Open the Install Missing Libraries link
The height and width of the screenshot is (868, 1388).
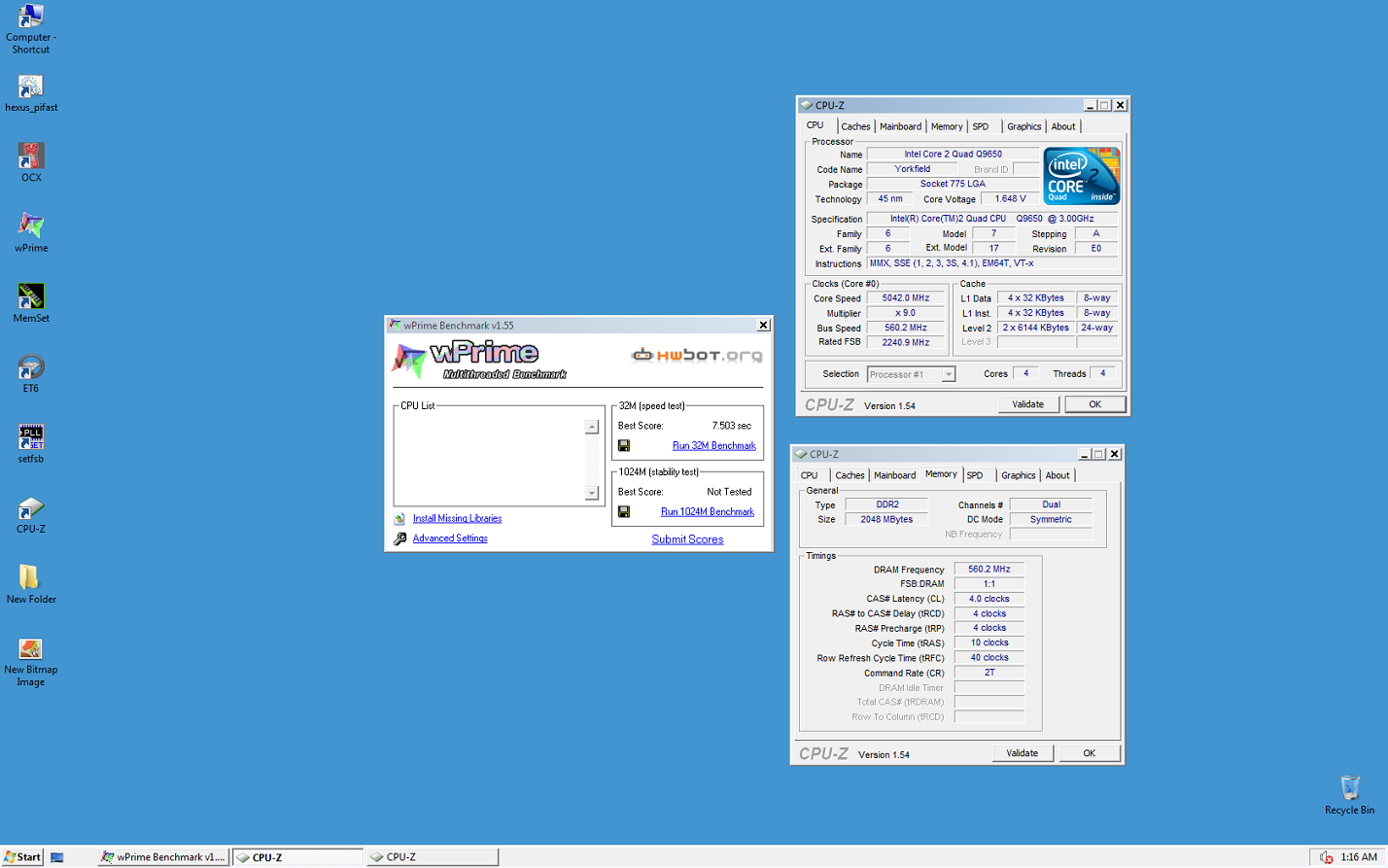[457, 519]
